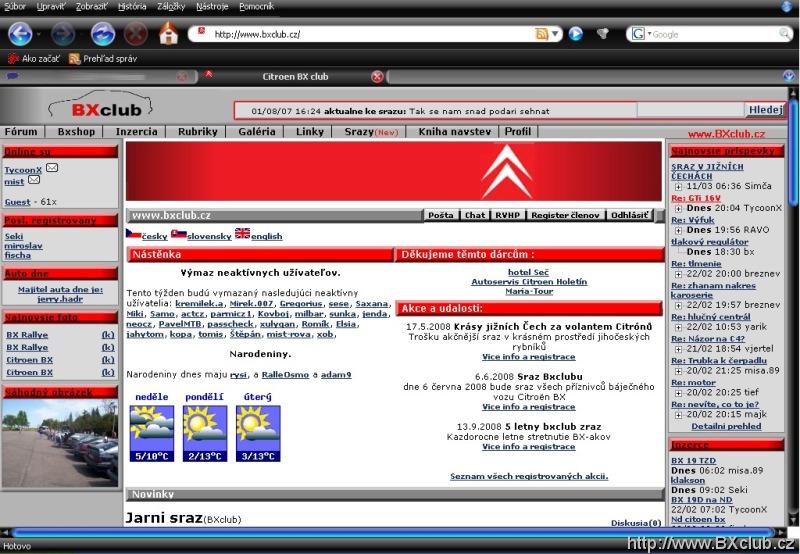Go to the Fórum section
Image resolution: width=800 pixels, height=554 pixels.
[x=21, y=132]
